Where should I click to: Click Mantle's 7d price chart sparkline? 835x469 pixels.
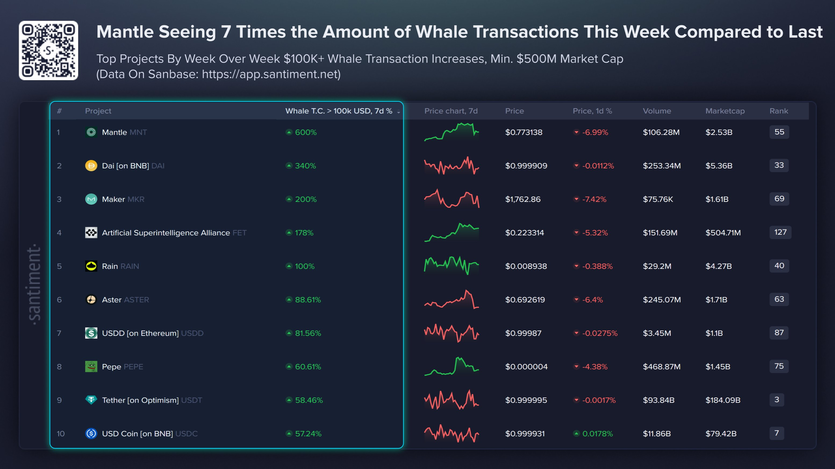451,130
